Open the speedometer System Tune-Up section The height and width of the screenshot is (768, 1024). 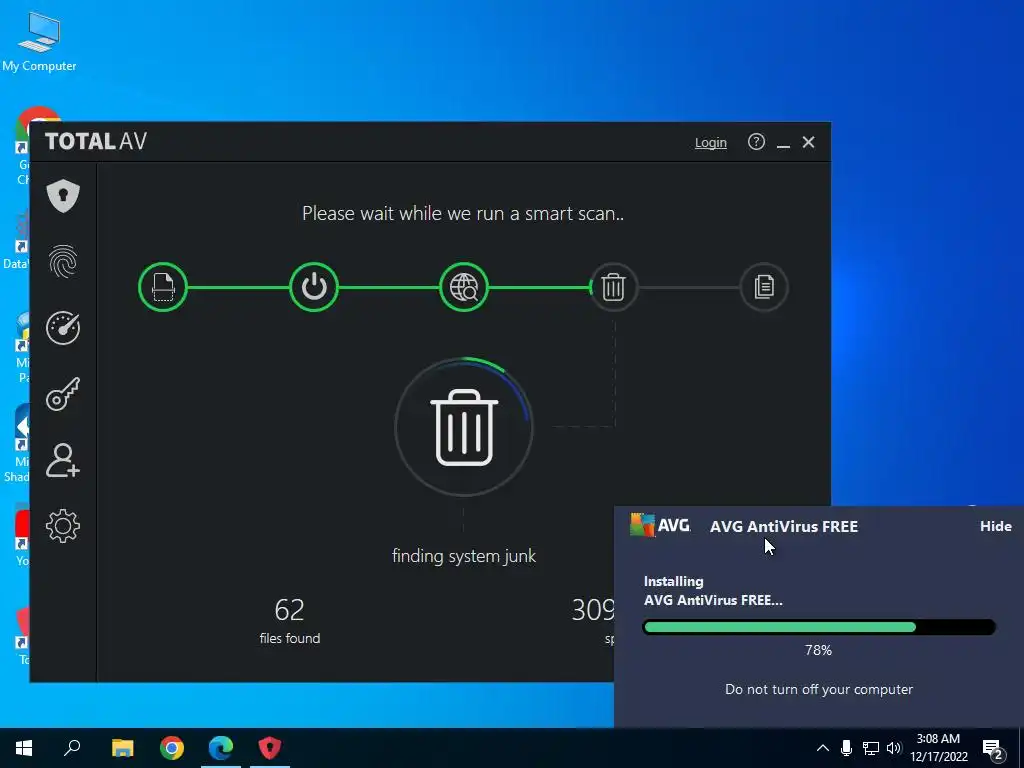(63, 327)
